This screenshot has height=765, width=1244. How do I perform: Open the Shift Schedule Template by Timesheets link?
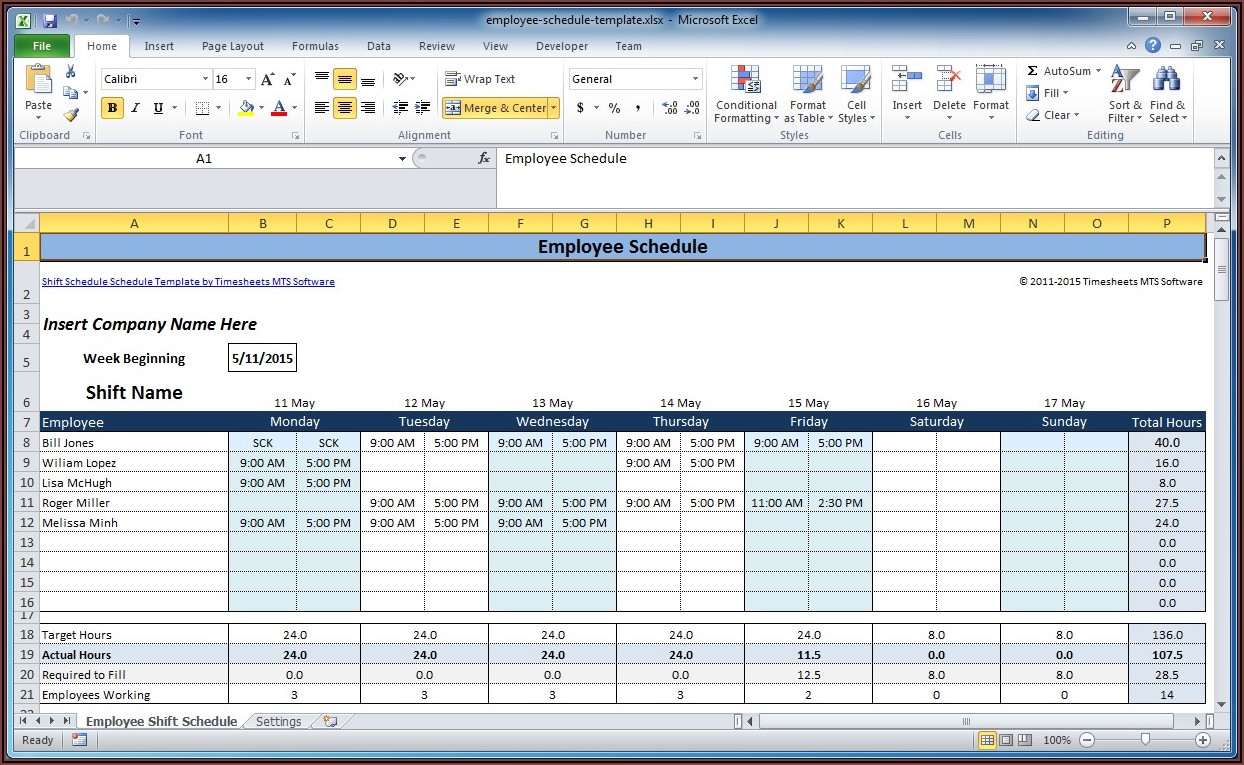(188, 282)
